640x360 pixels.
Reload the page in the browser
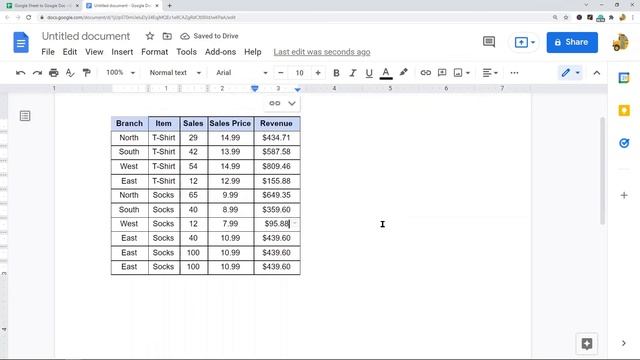pos(28,18)
